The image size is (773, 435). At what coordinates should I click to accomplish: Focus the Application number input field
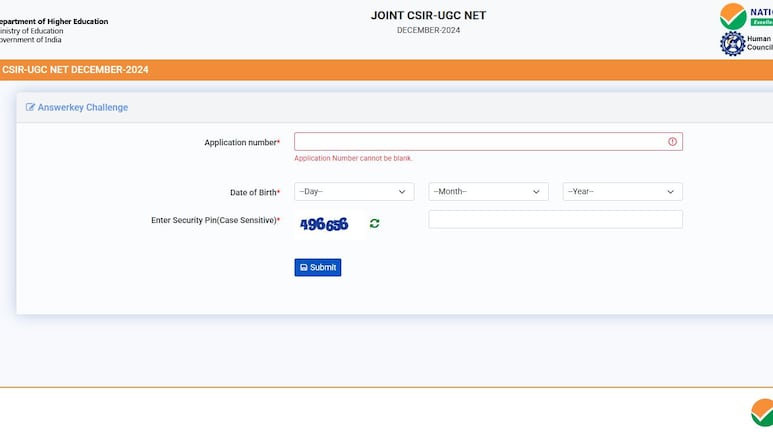(488, 142)
